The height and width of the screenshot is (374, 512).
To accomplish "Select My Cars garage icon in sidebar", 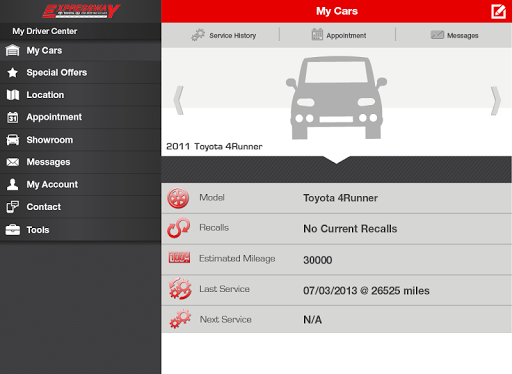I will 13,51.
